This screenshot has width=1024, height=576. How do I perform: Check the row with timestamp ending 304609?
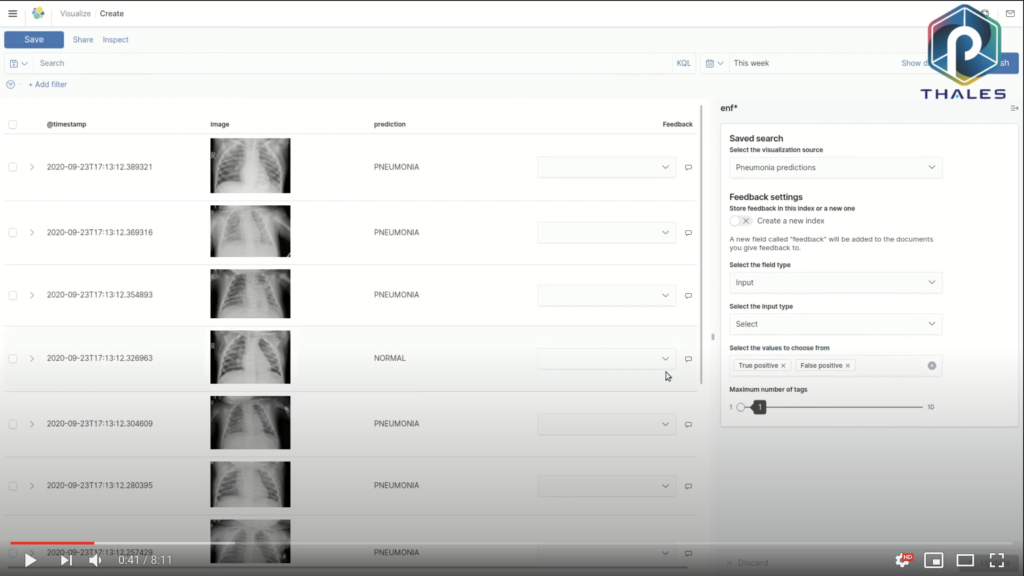[x=12, y=424]
